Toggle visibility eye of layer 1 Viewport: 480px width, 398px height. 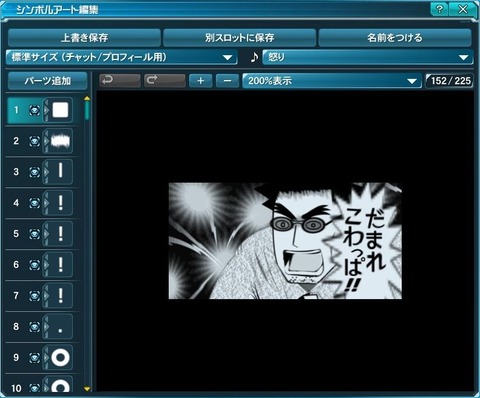click(34, 110)
